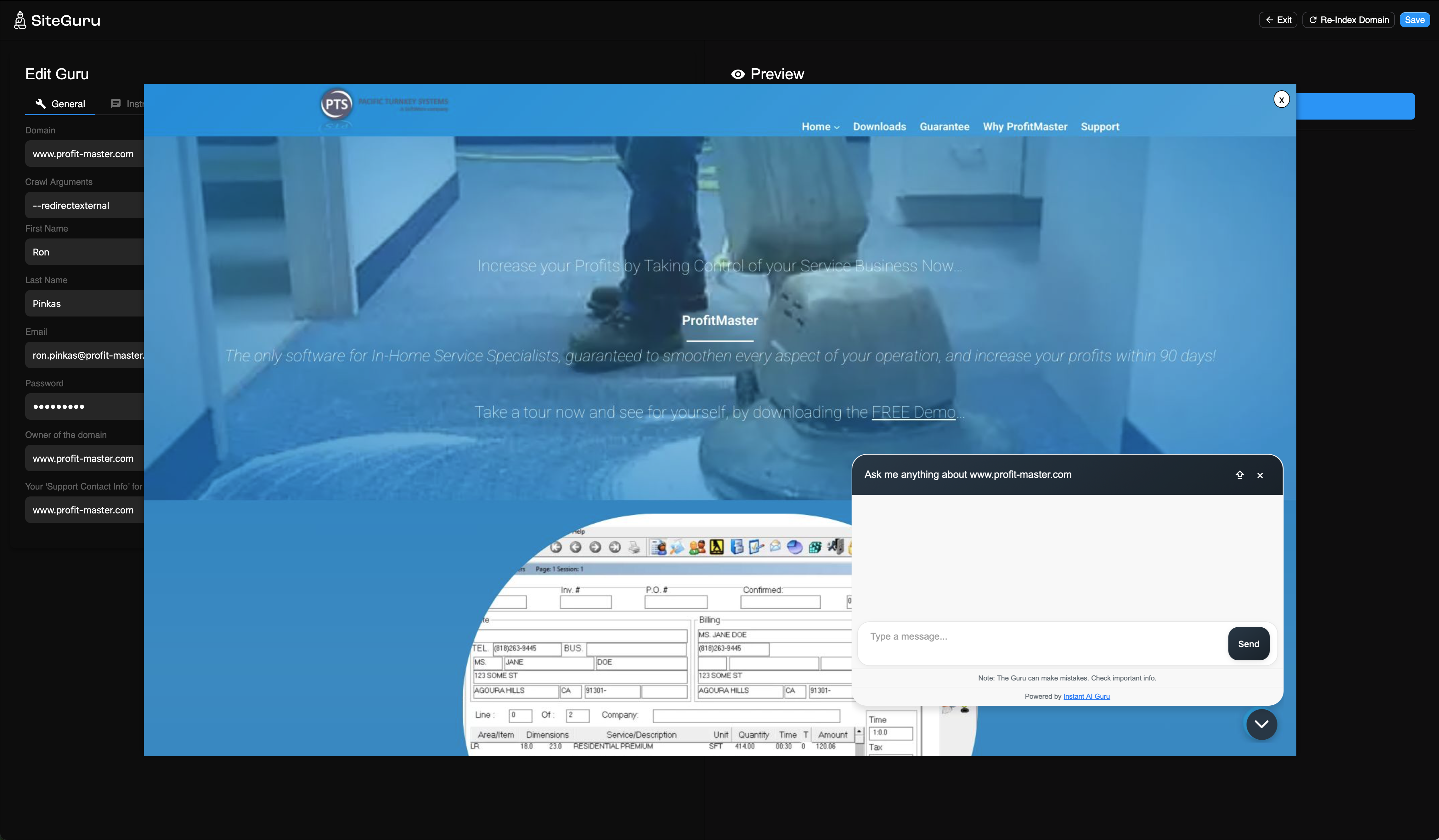Open the Support menu item
The width and height of the screenshot is (1439, 840).
pos(1099,127)
